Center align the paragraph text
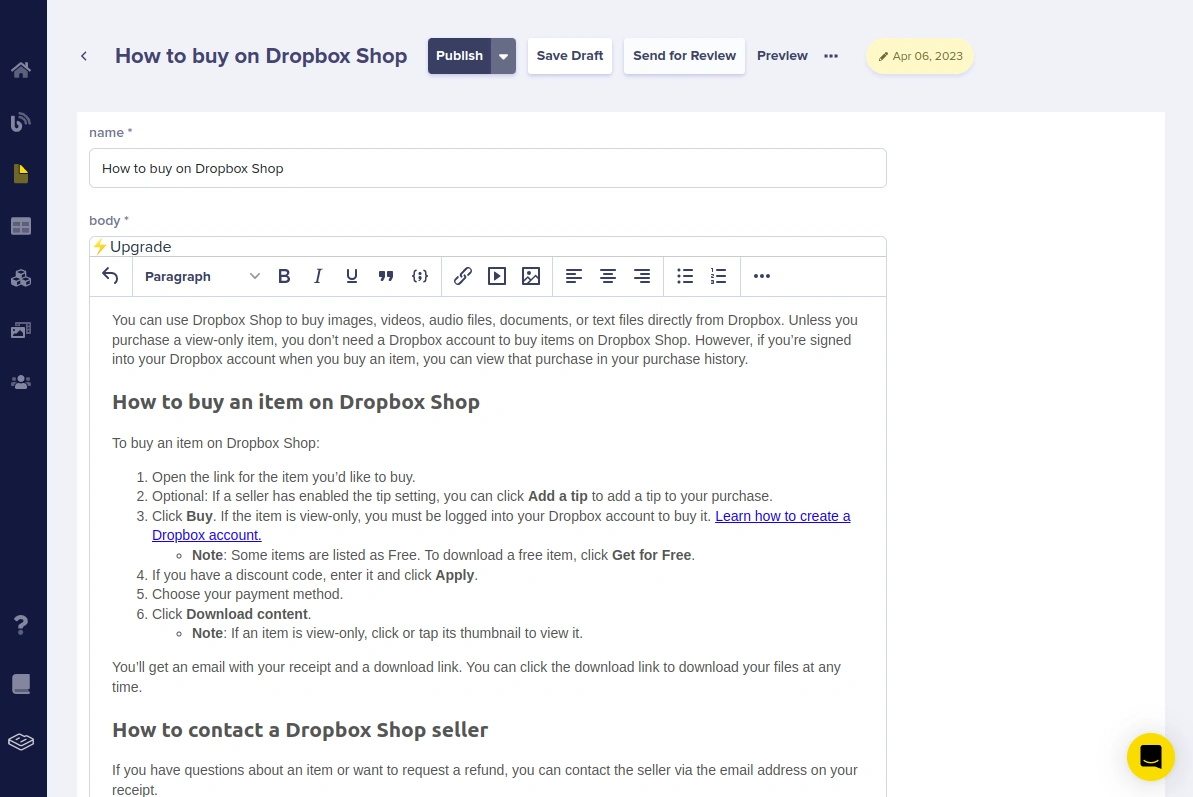 point(608,276)
